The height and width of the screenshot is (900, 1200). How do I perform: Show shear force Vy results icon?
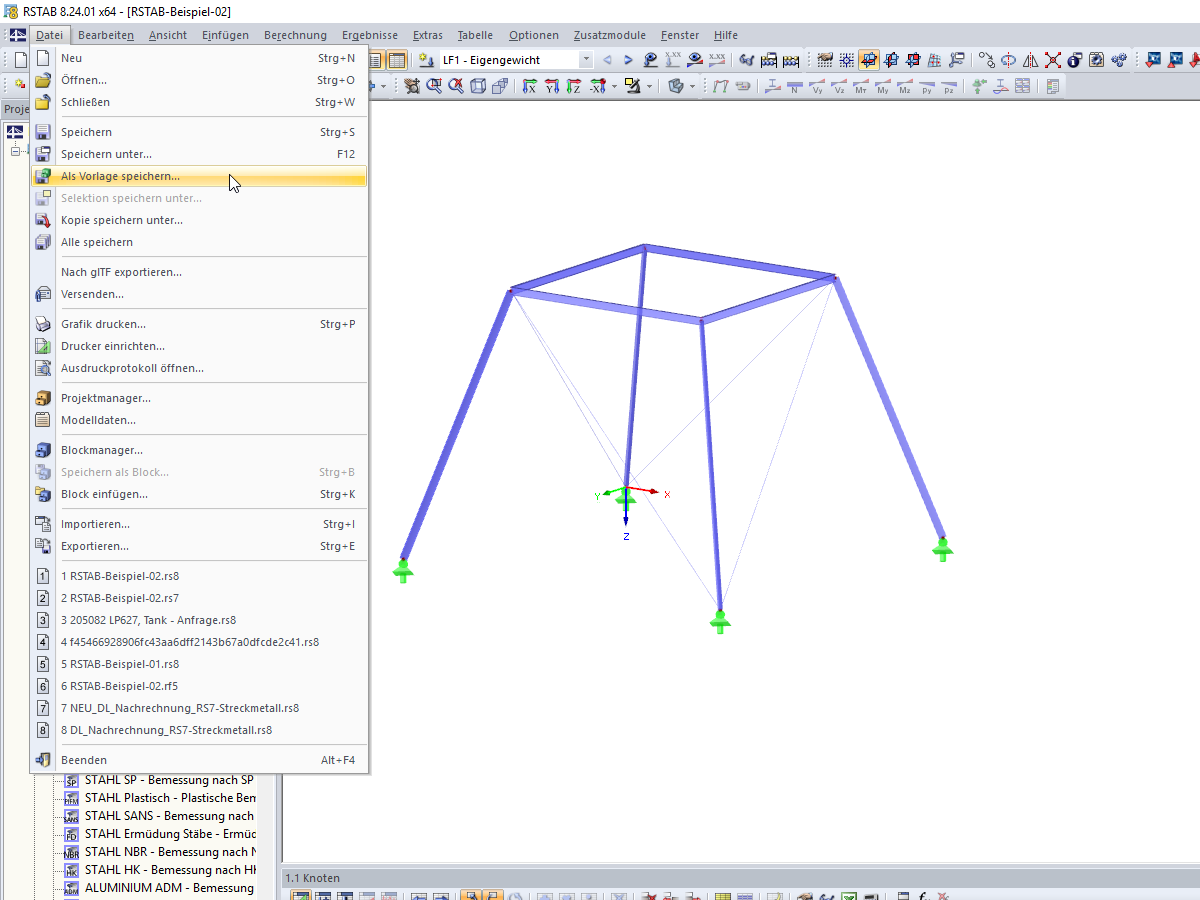click(816, 87)
